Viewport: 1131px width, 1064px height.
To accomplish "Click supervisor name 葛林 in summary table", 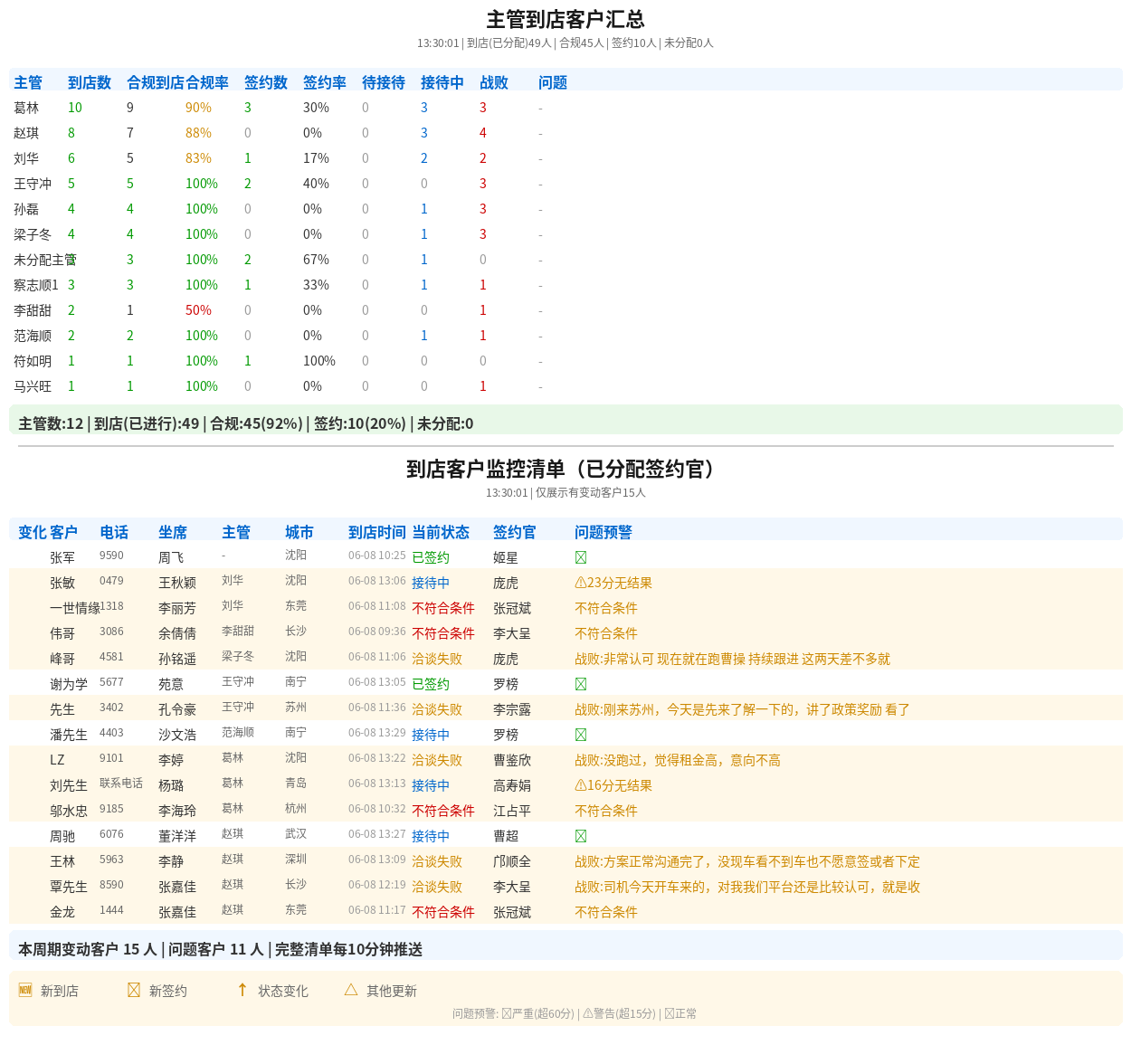I will click(26, 108).
